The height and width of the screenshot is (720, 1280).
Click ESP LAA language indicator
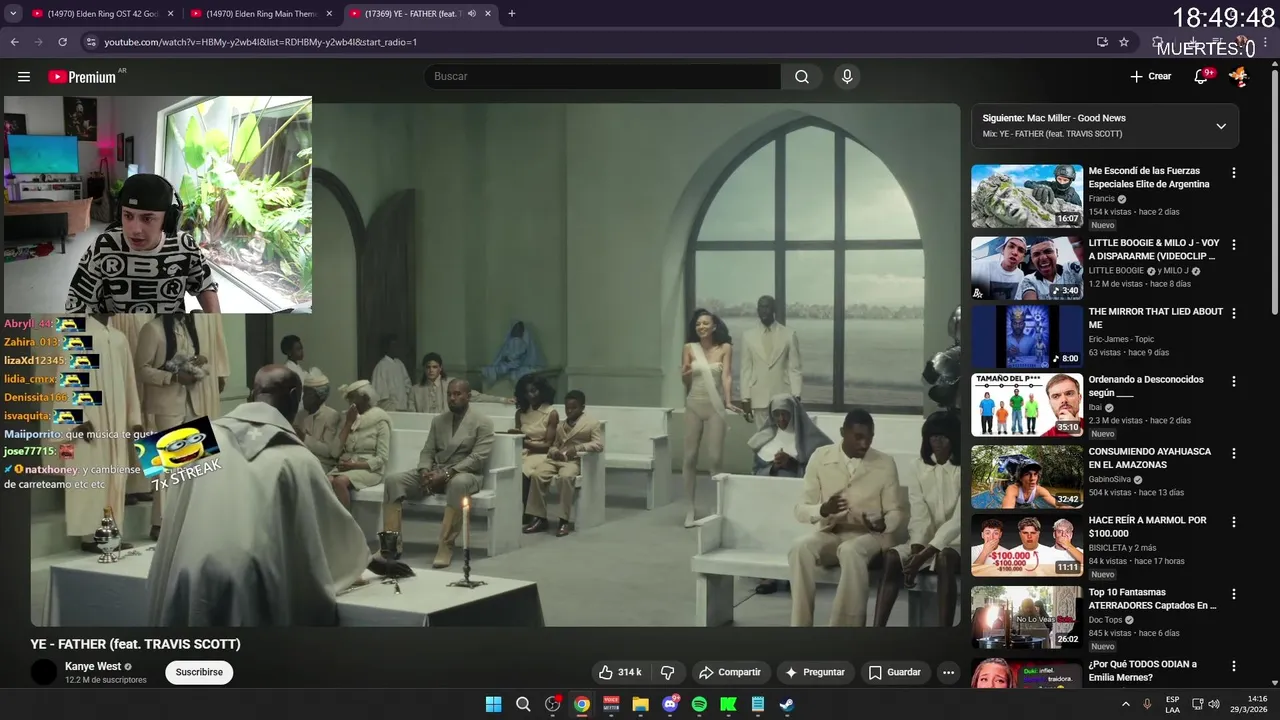tap(1172, 704)
